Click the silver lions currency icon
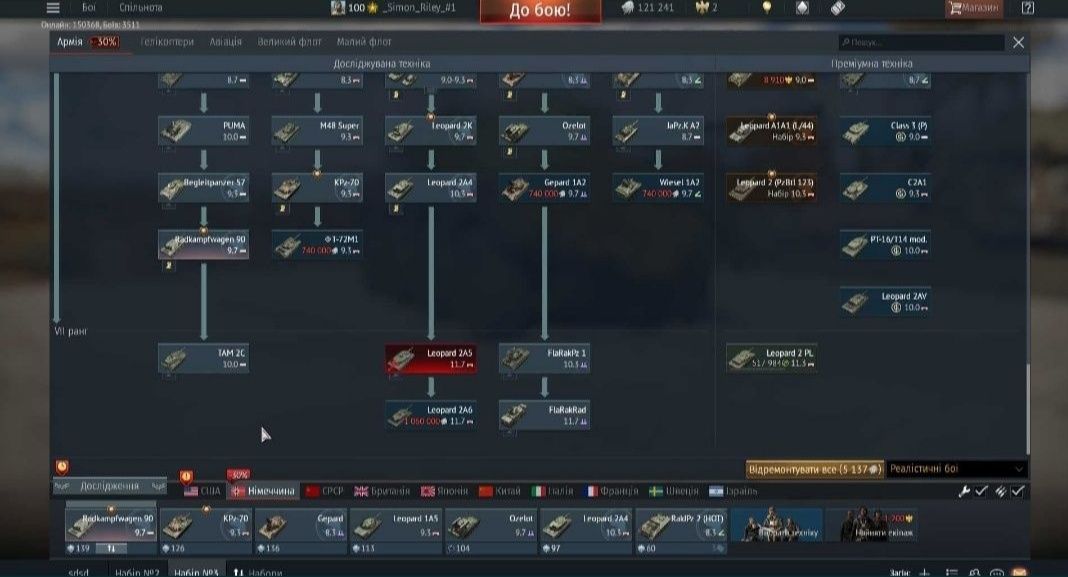 (x=627, y=7)
